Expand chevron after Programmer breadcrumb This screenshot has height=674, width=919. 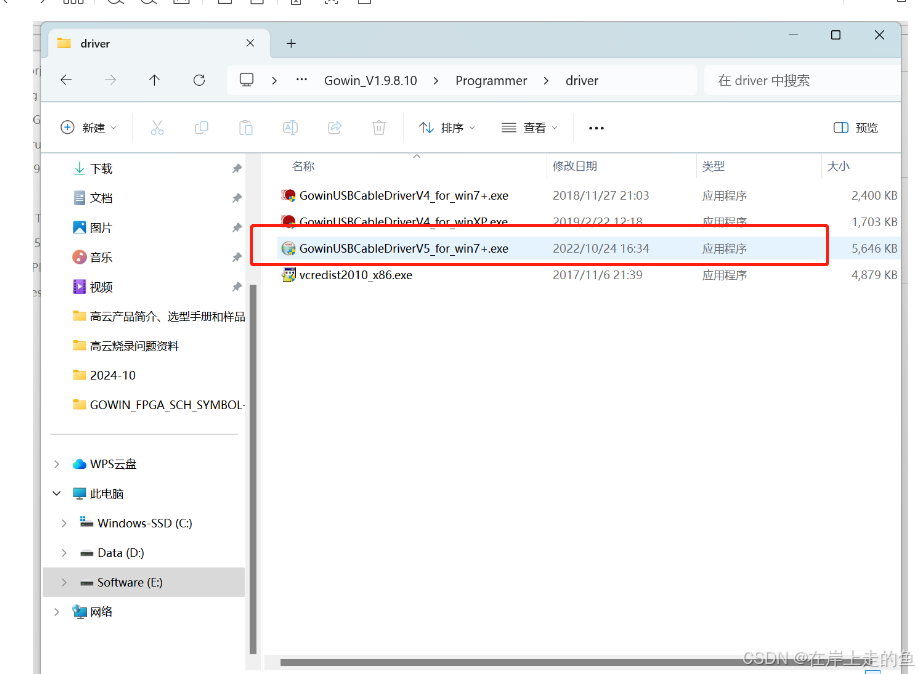pyautogui.click(x=546, y=80)
